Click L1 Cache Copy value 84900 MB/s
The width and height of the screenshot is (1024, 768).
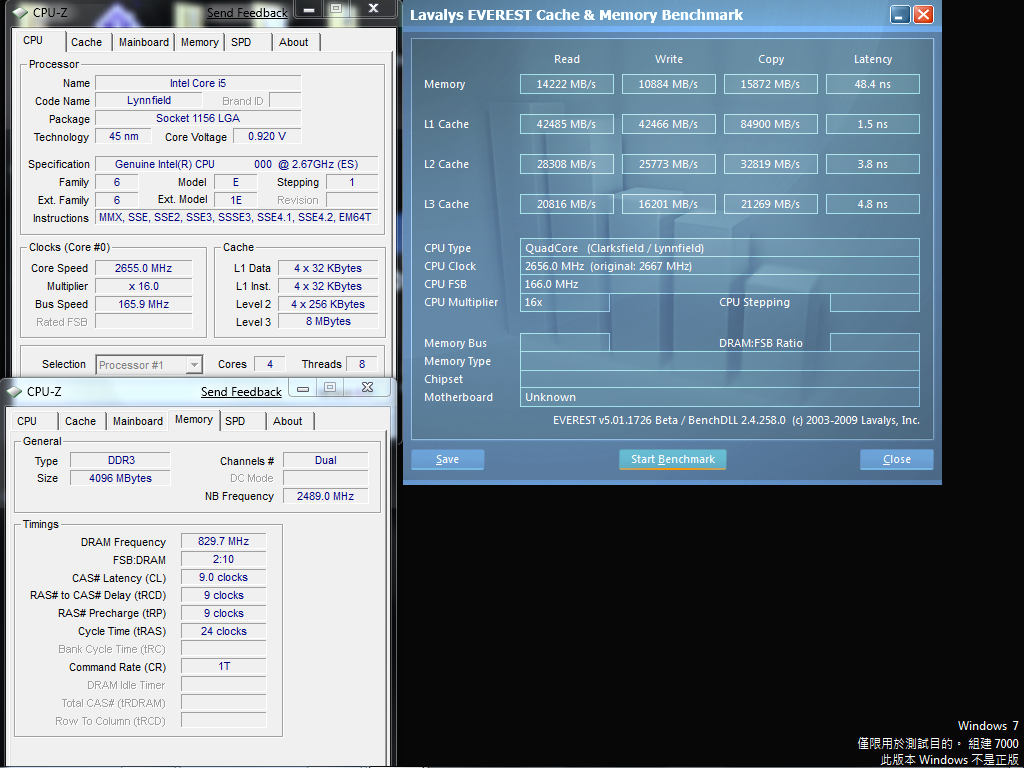click(x=771, y=124)
